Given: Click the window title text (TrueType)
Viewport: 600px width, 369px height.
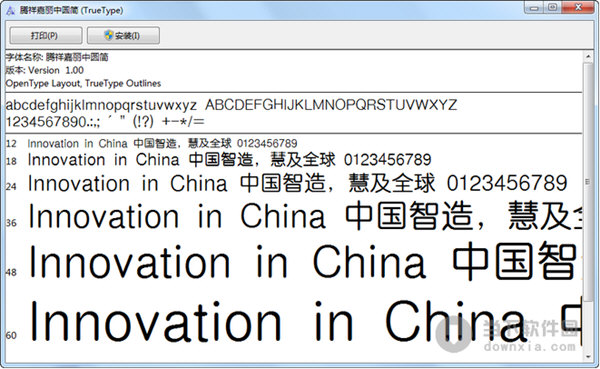Looking at the screenshot, I should click(x=72, y=11).
